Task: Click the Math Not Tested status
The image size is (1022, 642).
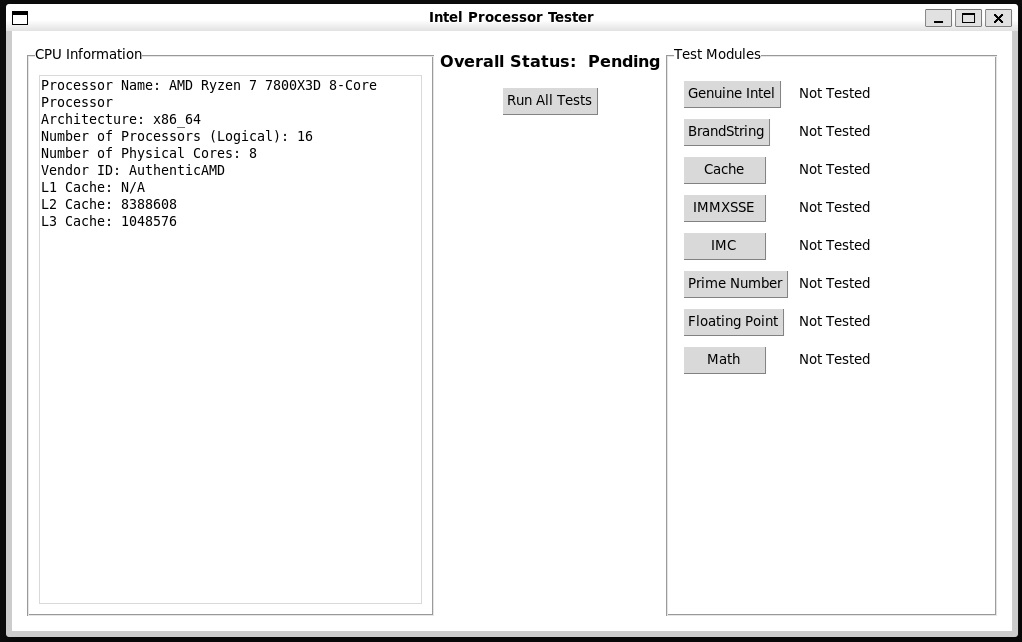Action: pyautogui.click(x=834, y=359)
